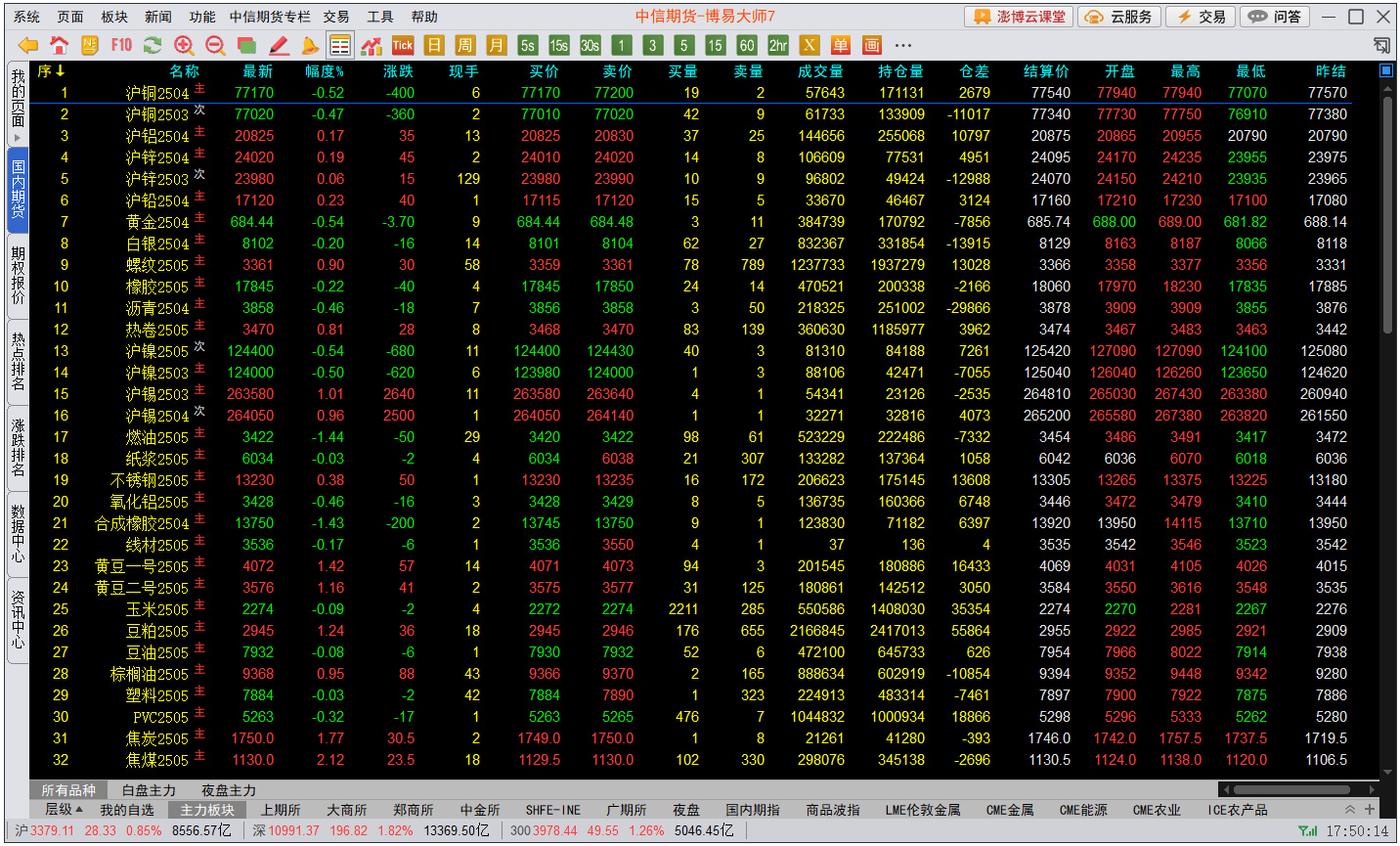This screenshot has height=846, width=1400.
Task: Select the 60-minute chart period
Action: pyautogui.click(x=747, y=45)
